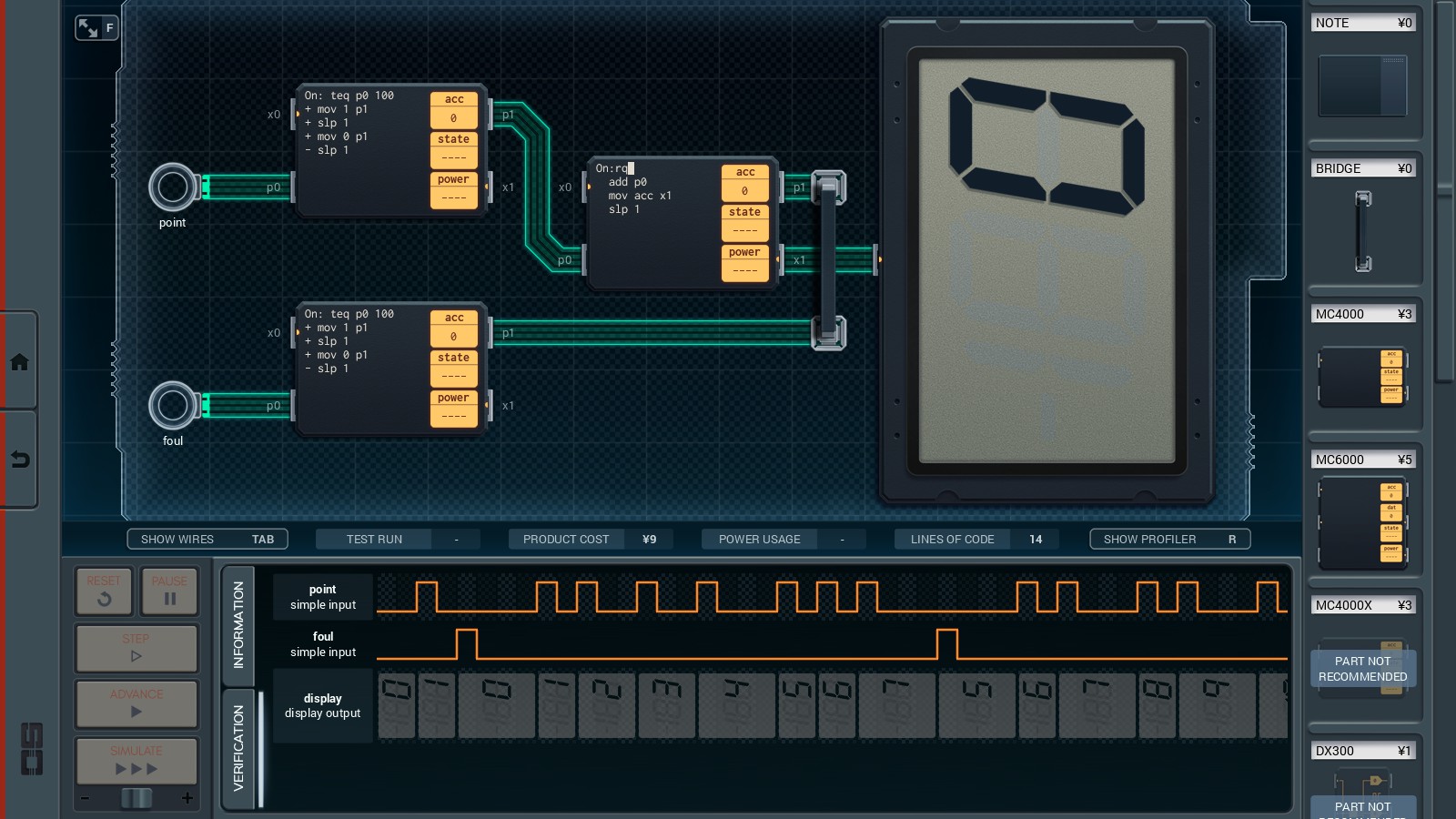Click the point signal waveform timeline
Image resolution: width=1456 pixels, height=819 pixels.
pos(832,597)
